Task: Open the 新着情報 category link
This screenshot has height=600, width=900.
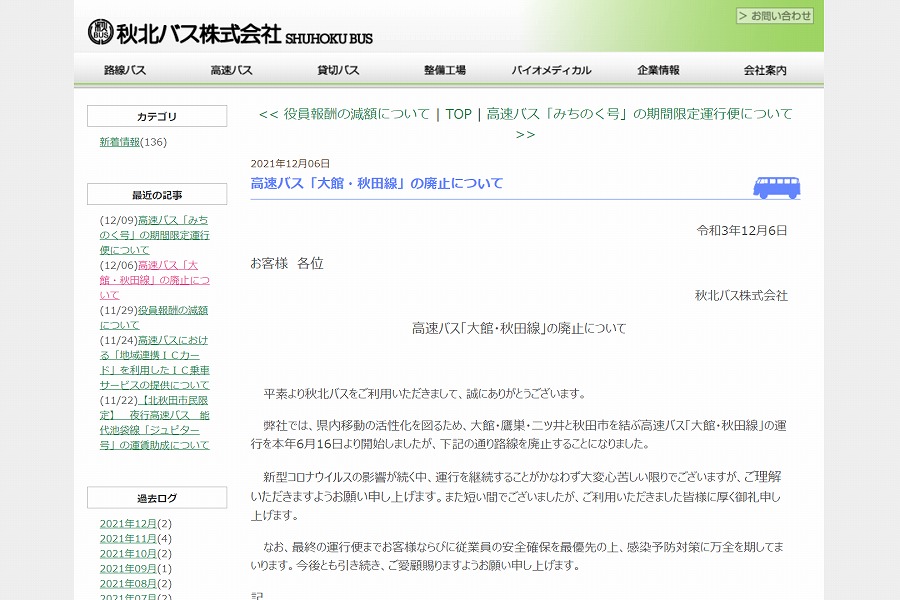Action: (119, 142)
